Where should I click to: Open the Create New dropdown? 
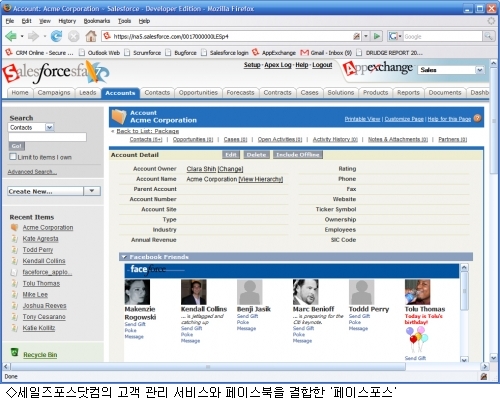tap(92, 191)
